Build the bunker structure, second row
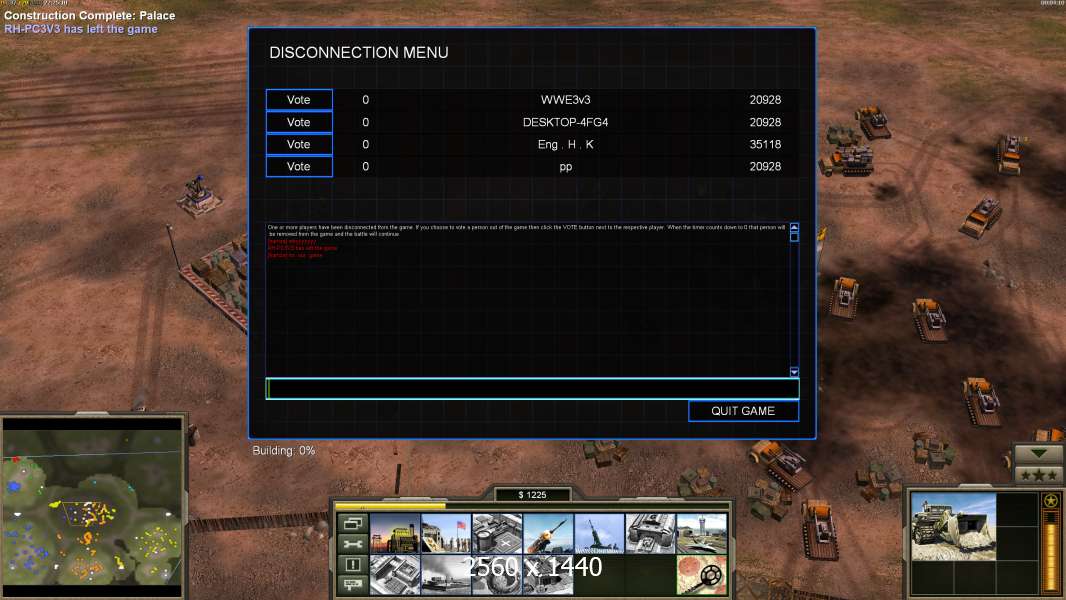 548,575
